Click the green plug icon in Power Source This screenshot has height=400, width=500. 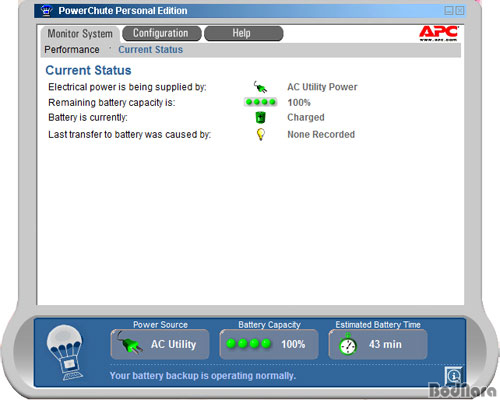coord(128,343)
